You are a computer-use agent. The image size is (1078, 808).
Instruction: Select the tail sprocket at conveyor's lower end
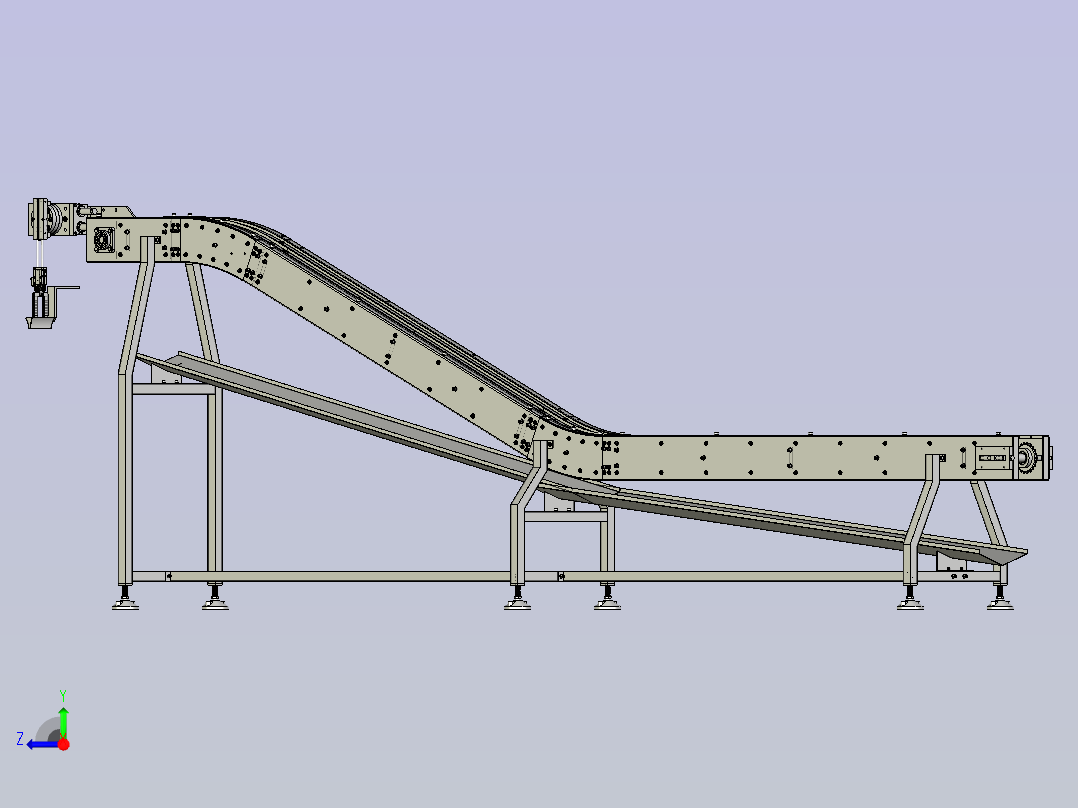pos(1028,457)
